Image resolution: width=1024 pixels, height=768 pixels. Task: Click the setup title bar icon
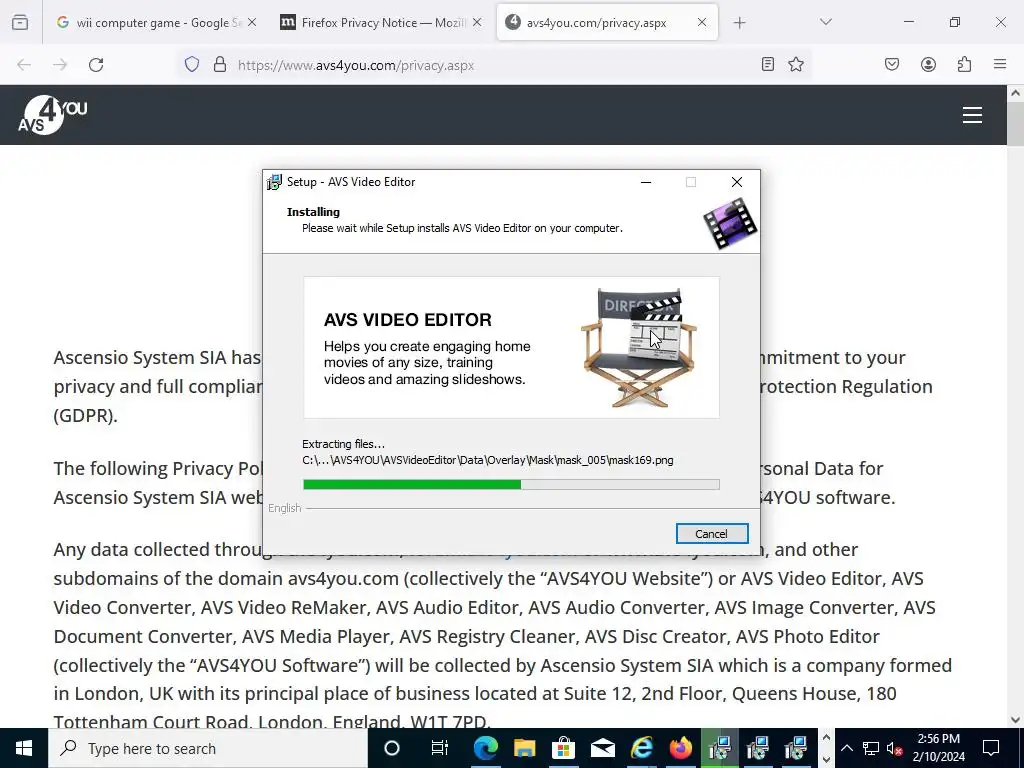[x=274, y=182]
